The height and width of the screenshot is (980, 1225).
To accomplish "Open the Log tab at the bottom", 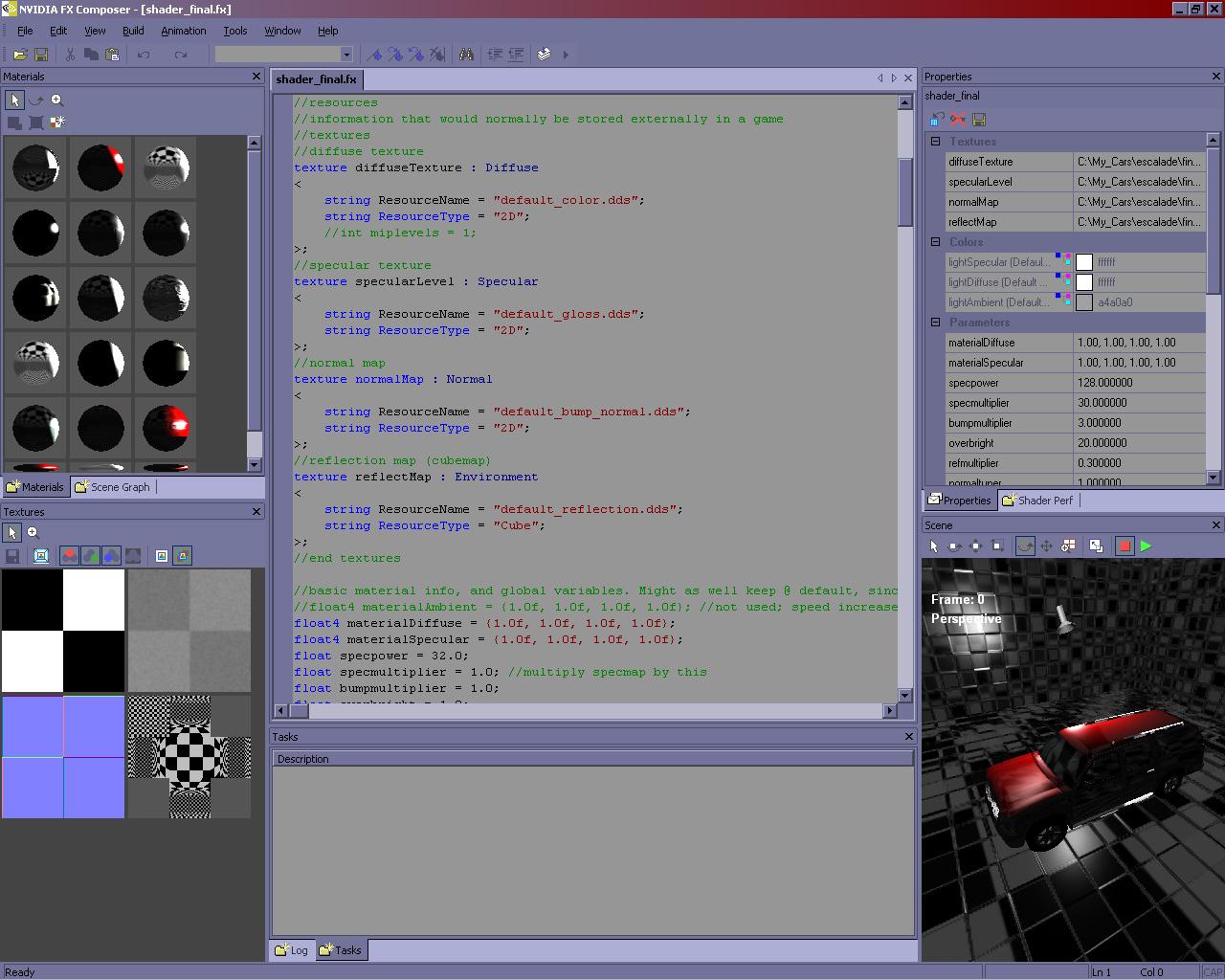I will coord(292,950).
